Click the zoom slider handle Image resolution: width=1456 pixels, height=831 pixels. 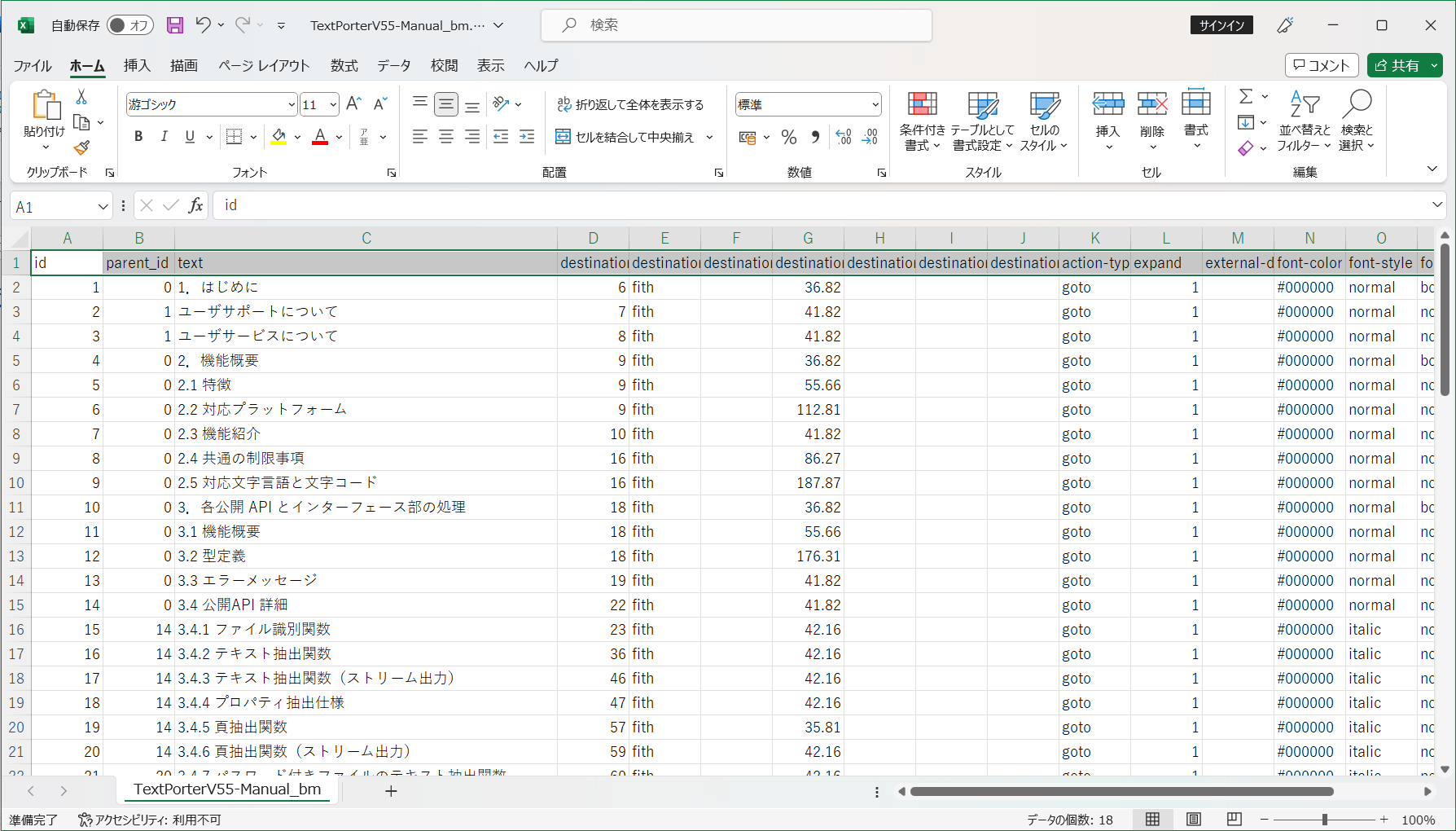click(1325, 820)
